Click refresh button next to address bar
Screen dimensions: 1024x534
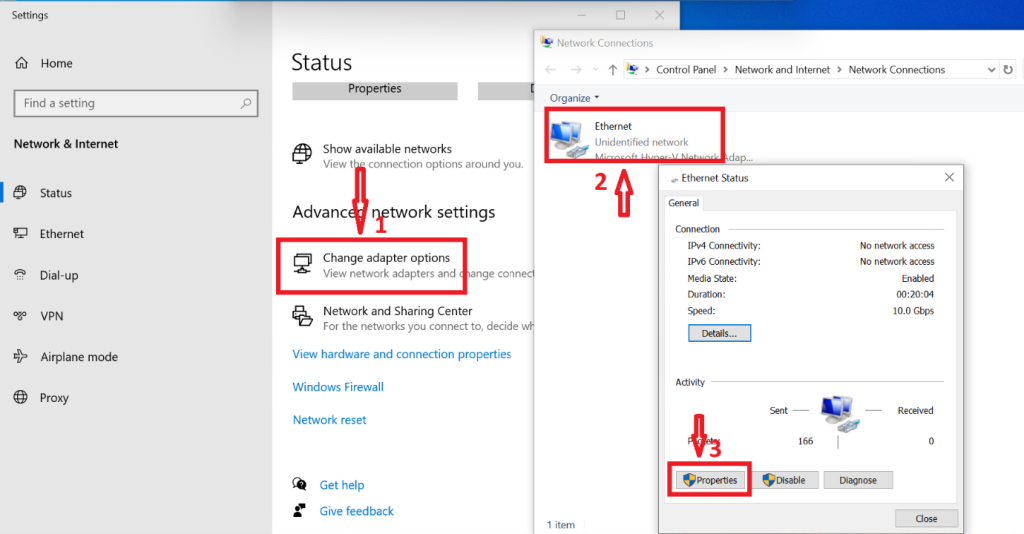pos(1008,70)
